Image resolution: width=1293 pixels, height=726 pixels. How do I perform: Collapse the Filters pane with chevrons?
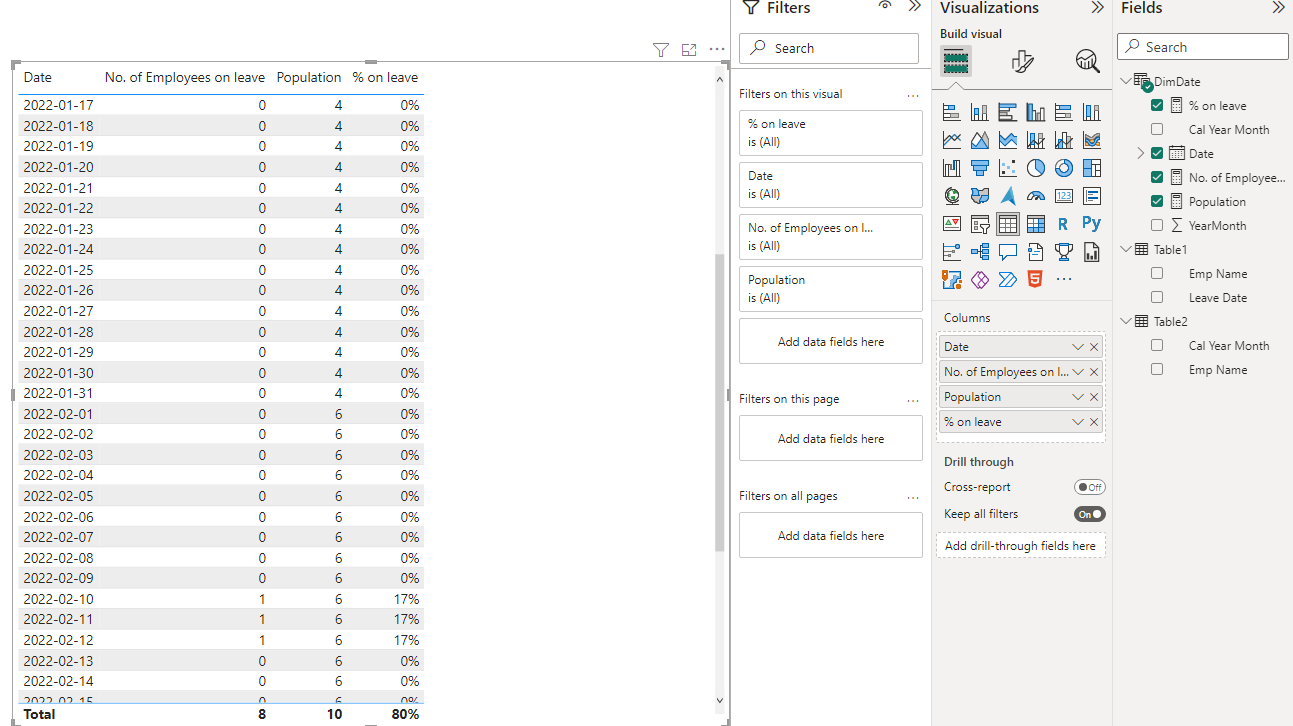point(914,7)
